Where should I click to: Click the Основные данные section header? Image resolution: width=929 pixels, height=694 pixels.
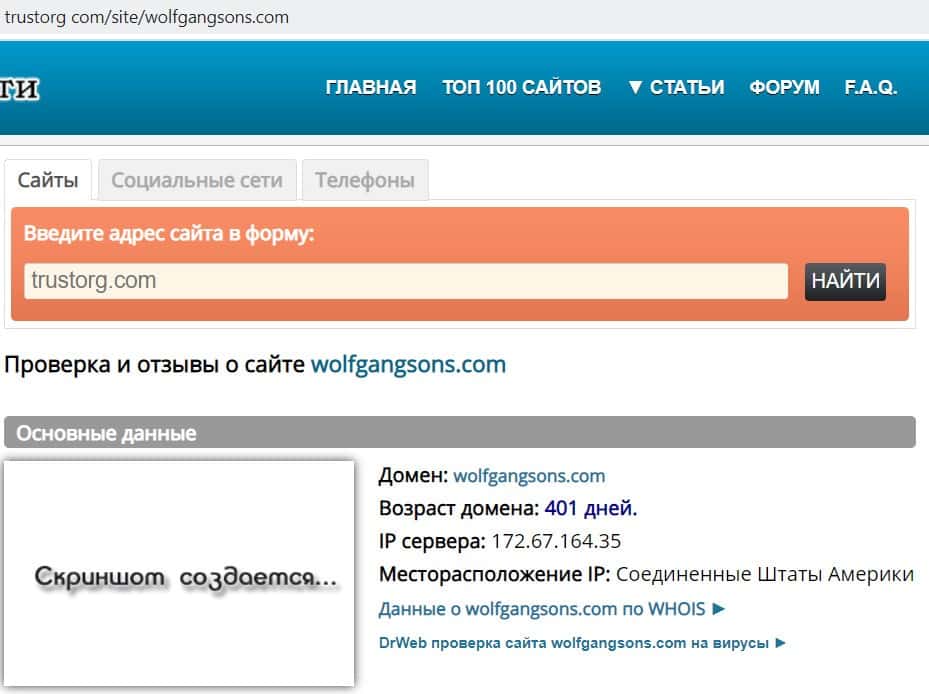[460, 433]
